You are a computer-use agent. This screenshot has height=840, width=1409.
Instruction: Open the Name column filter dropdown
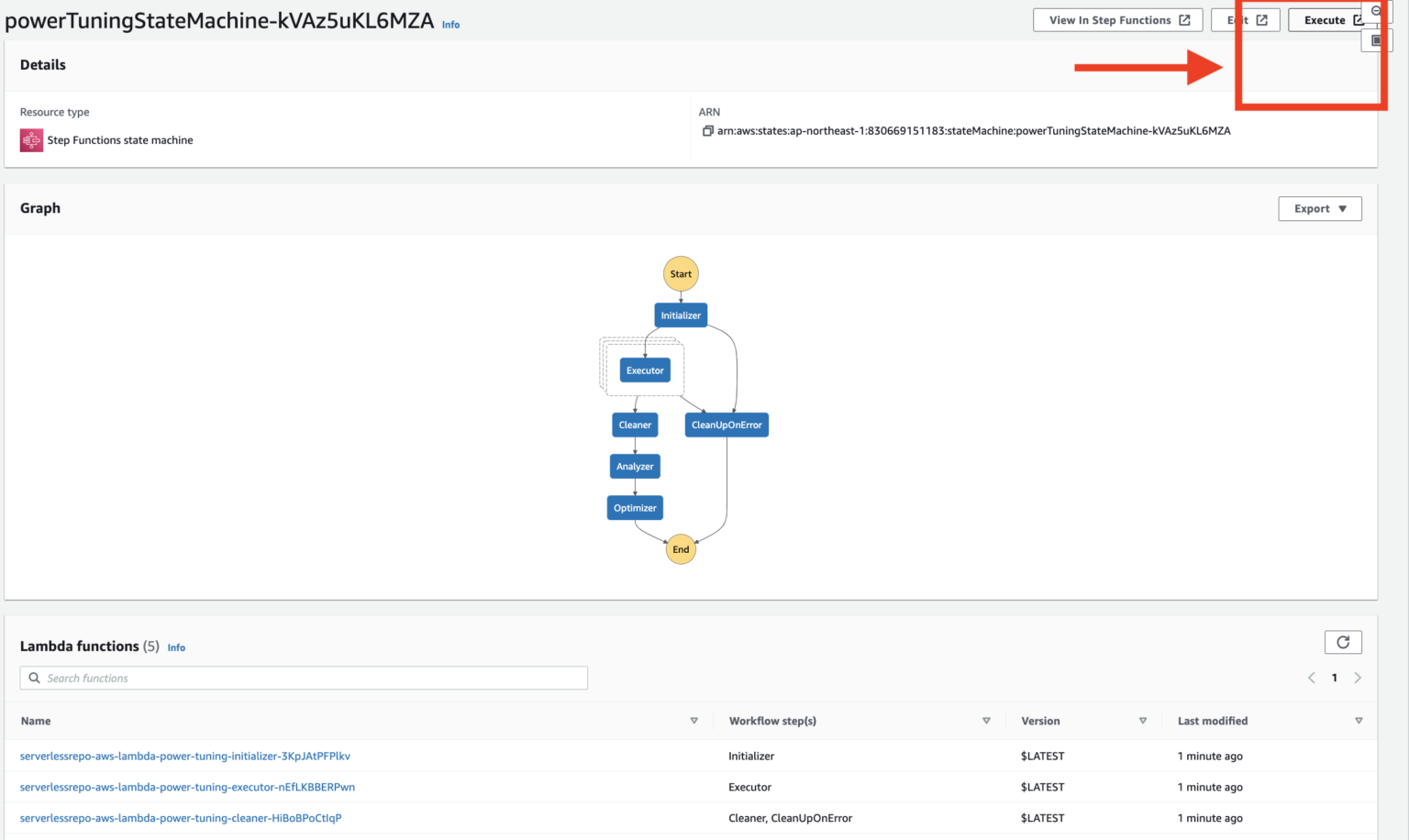(694, 721)
